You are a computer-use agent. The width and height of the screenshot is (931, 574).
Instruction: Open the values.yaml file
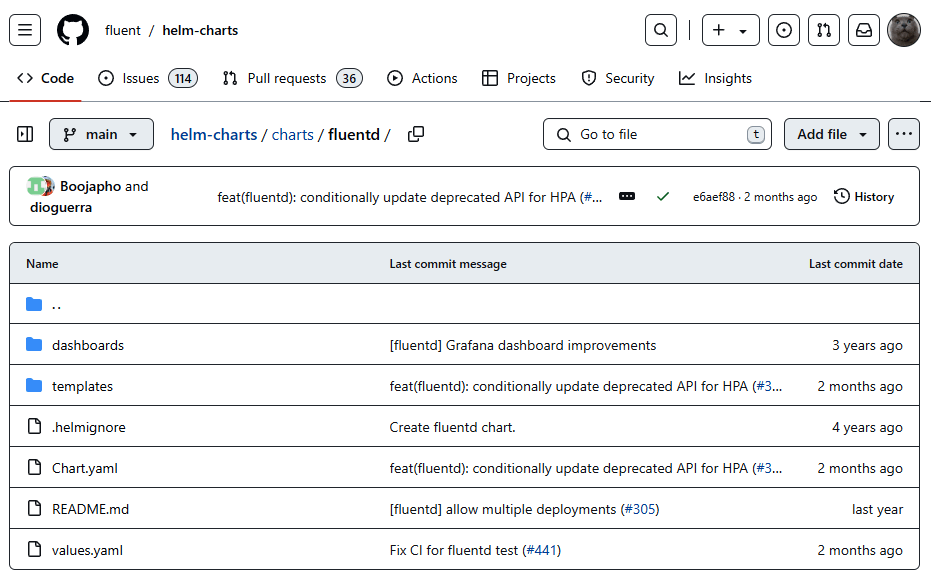click(x=87, y=550)
